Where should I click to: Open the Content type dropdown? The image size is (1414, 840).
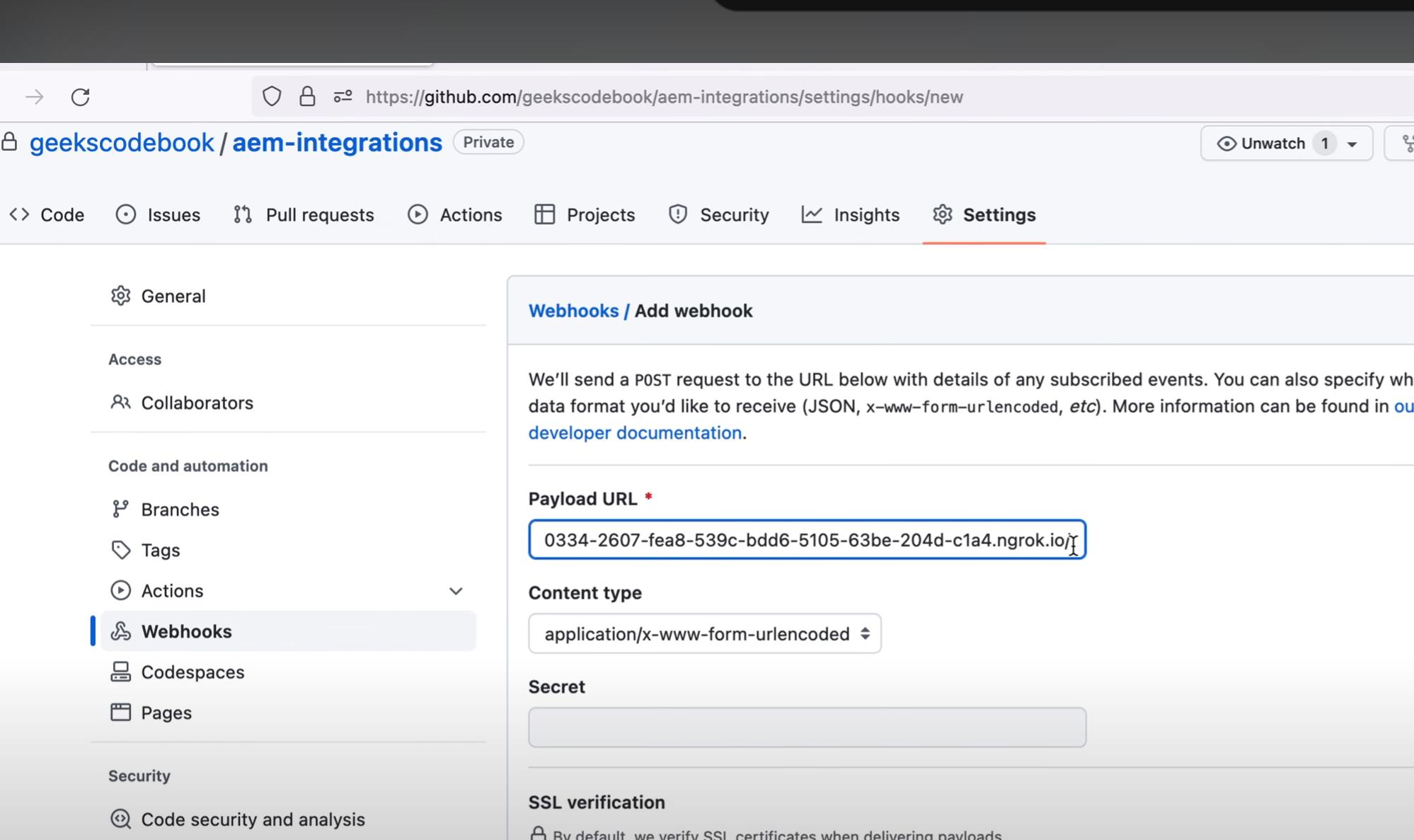coord(705,633)
